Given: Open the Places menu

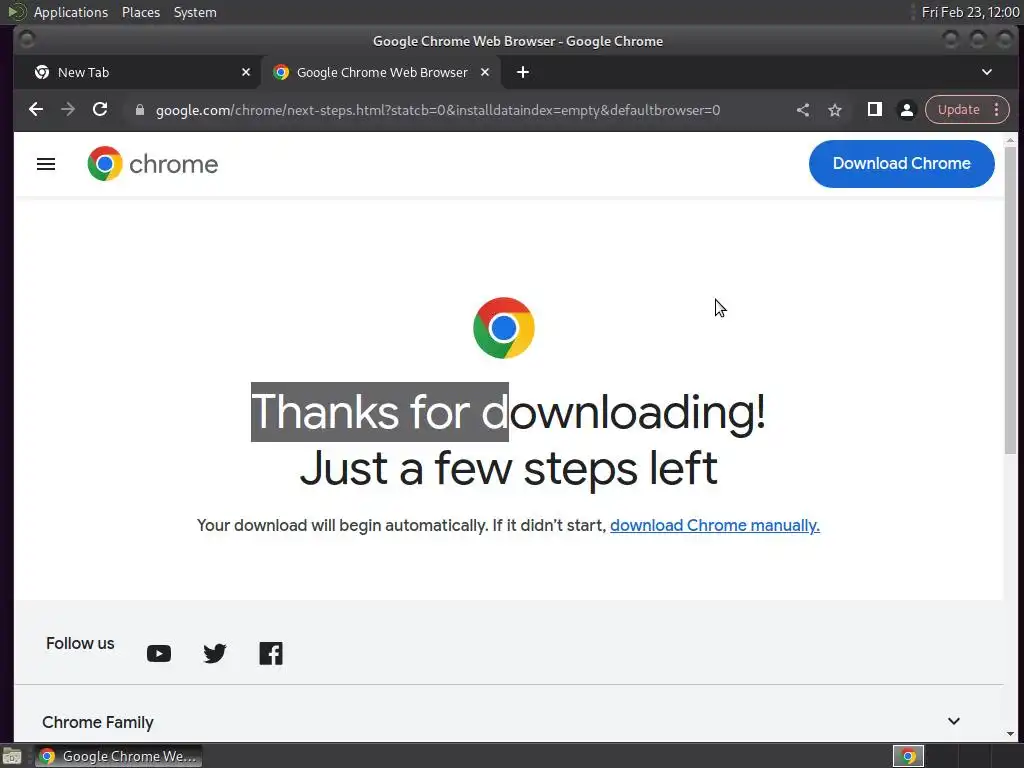Looking at the screenshot, I should (x=141, y=12).
